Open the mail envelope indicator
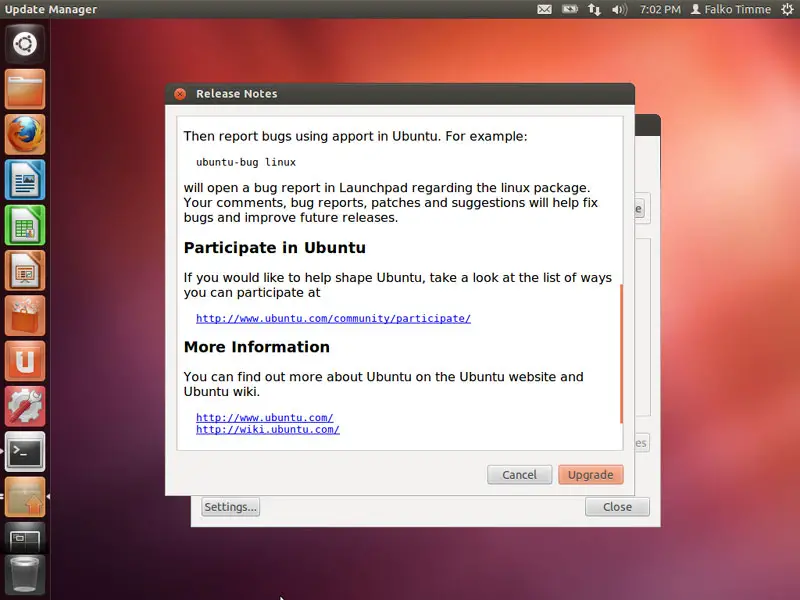 pyautogui.click(x=544, y=9)
